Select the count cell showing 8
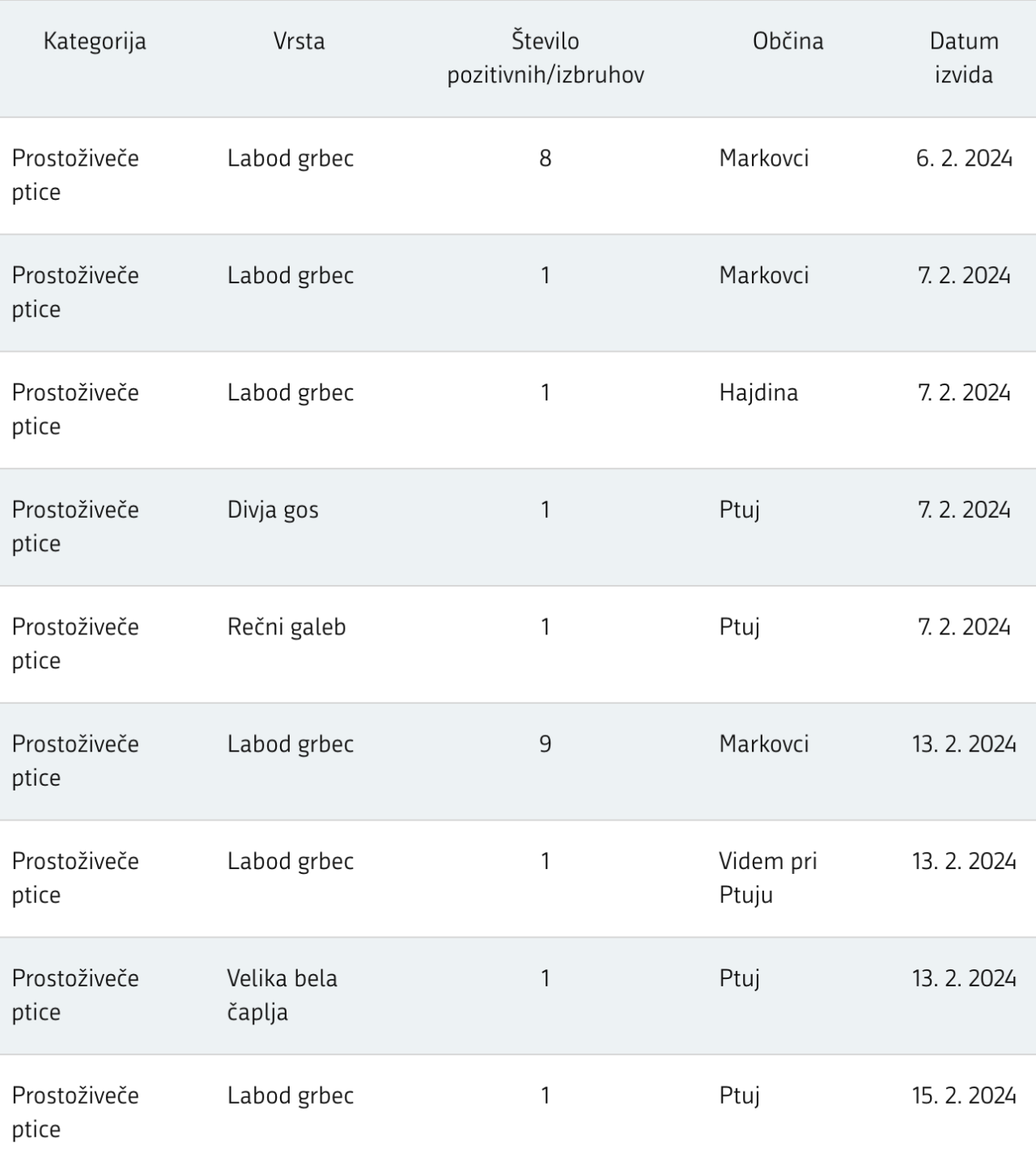The image size is (1036, 1170). pyautogui.click(x=546, y=158)
